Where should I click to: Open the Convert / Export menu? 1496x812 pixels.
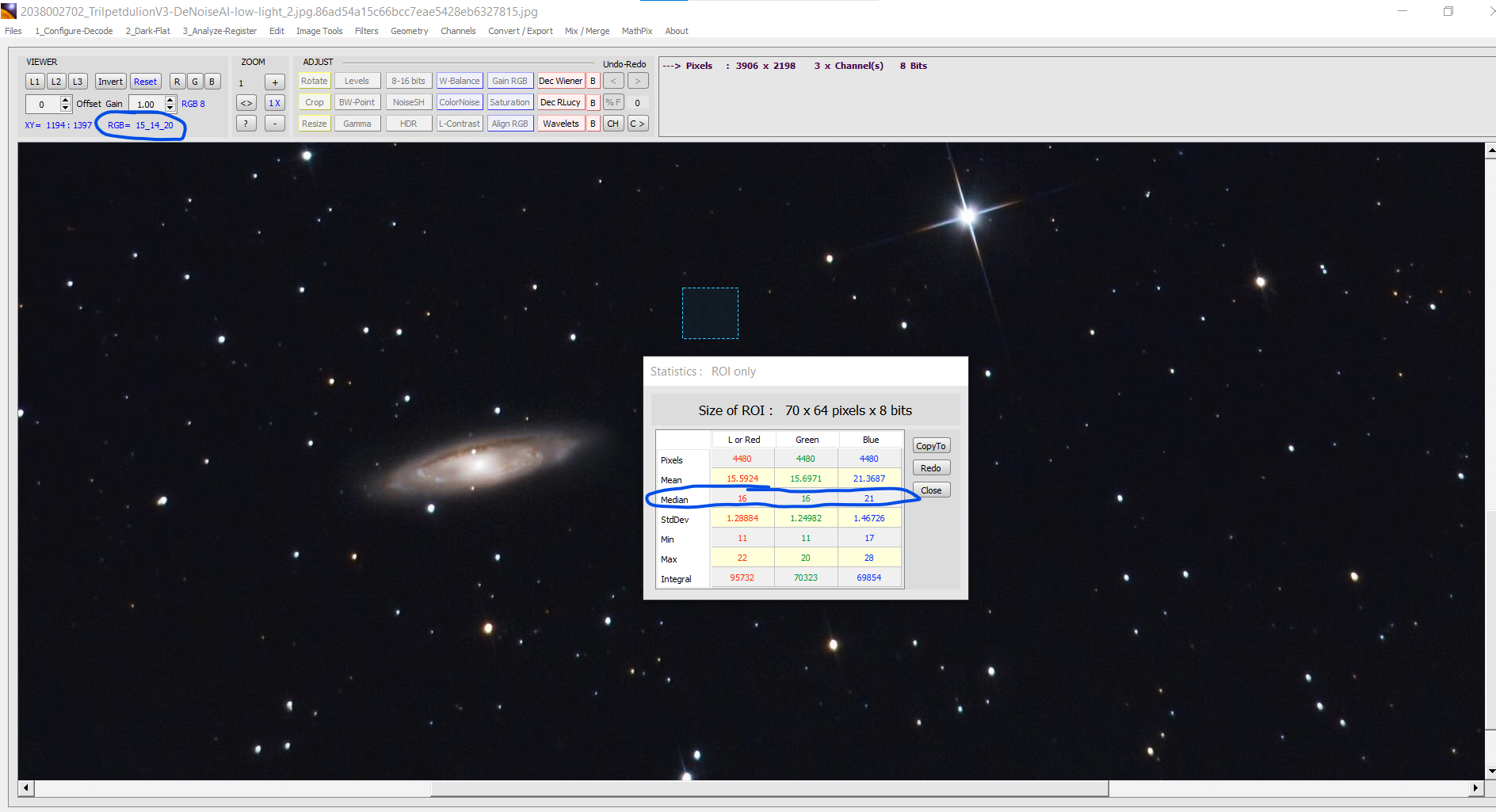521,31
